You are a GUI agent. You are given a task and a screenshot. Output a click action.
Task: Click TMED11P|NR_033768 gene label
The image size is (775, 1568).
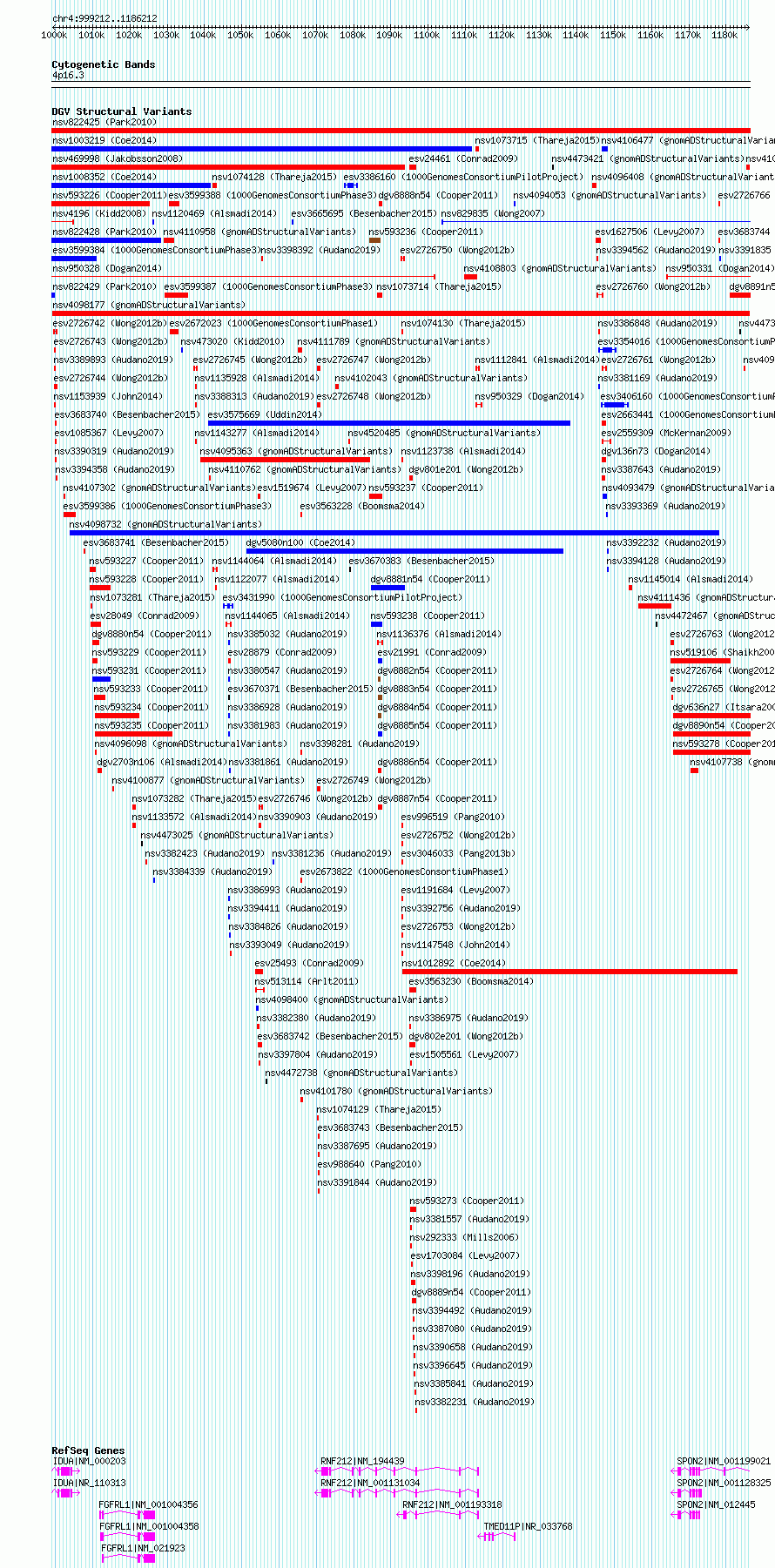[x=529, y=1527]
